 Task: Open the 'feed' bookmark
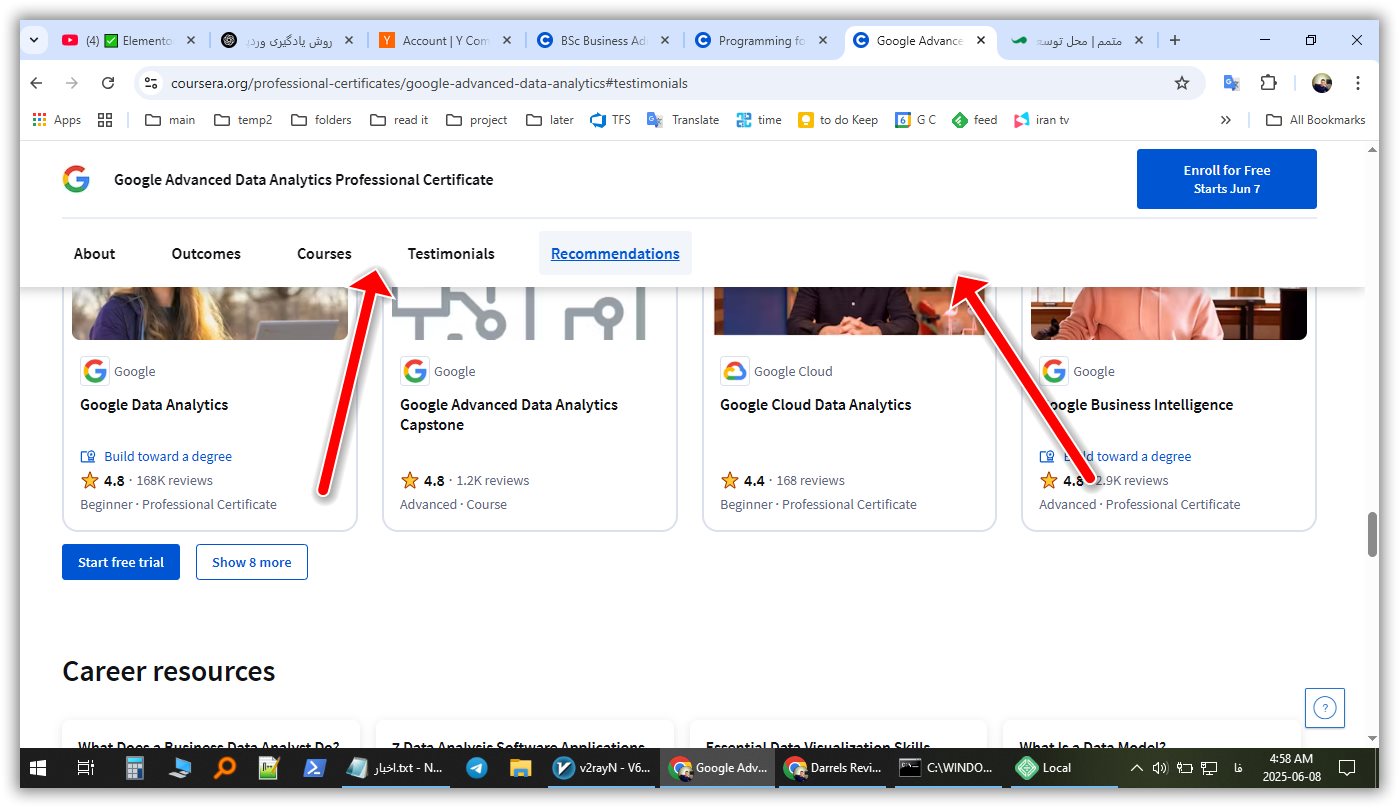click(973, 119)
